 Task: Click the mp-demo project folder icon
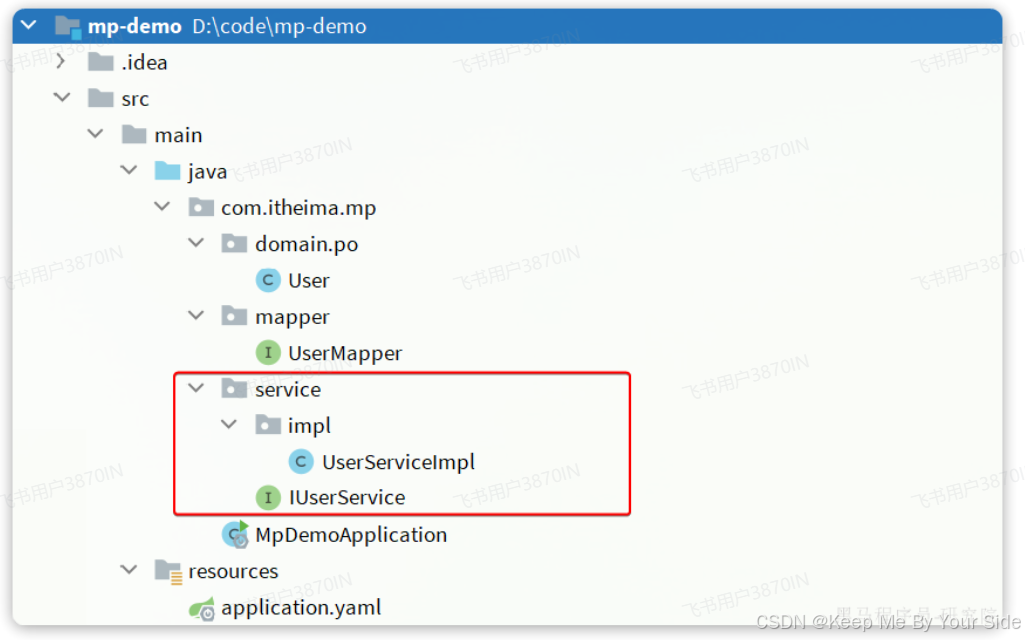[x=66, y=26]
